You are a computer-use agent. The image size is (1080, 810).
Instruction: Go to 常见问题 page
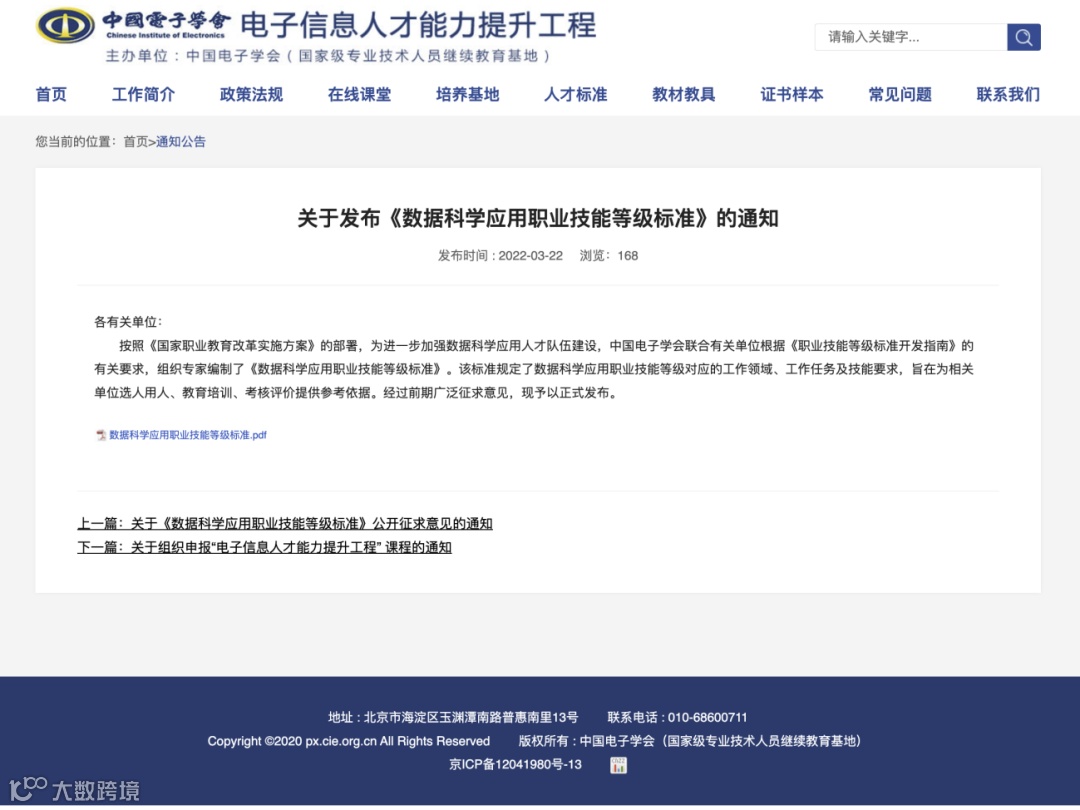(900, 94)
